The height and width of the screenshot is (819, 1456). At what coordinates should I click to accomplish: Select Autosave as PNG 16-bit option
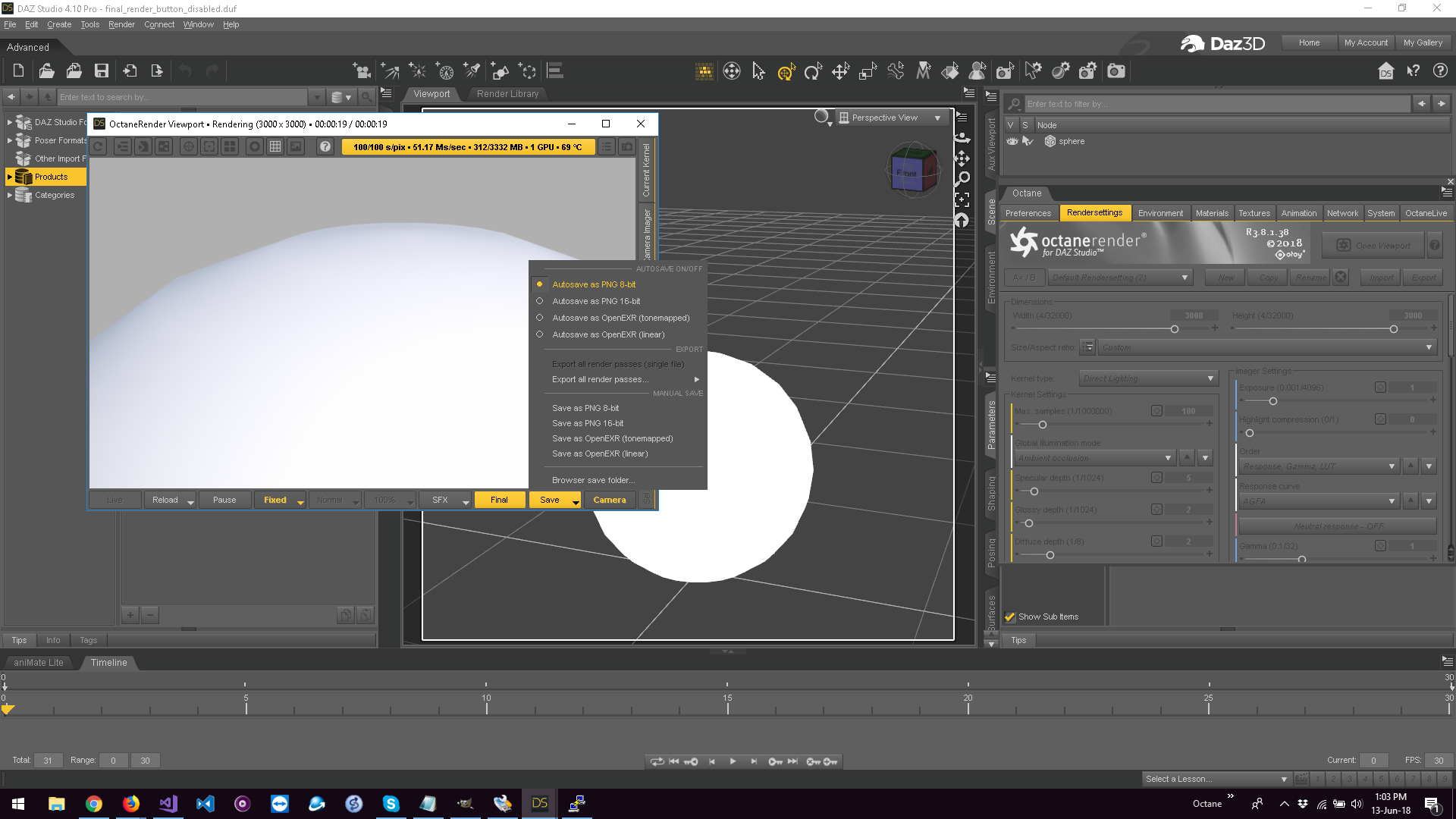(x=596, y=301)
